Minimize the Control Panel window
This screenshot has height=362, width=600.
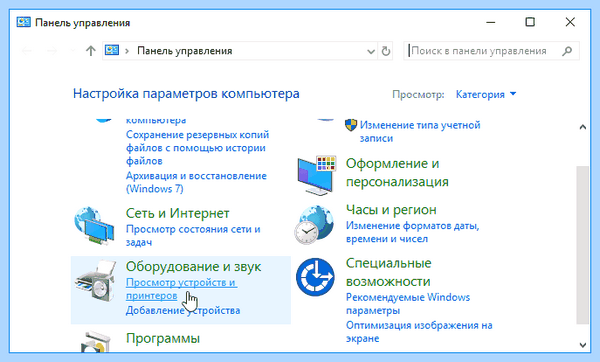(491, 22)
